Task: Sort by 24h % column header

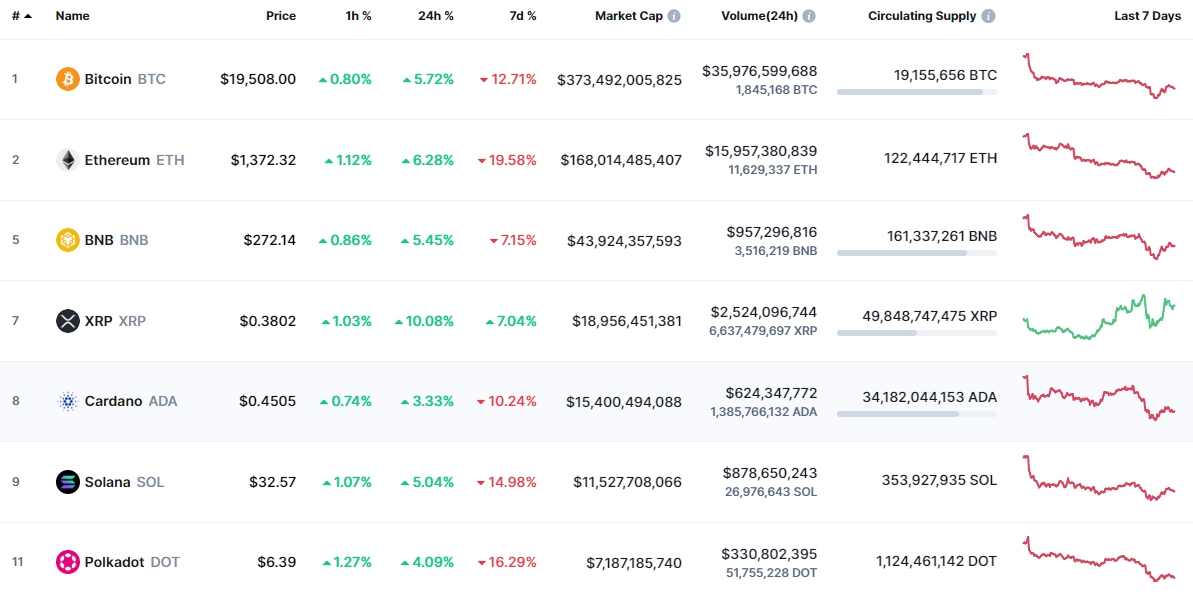Action: (435, 16)
